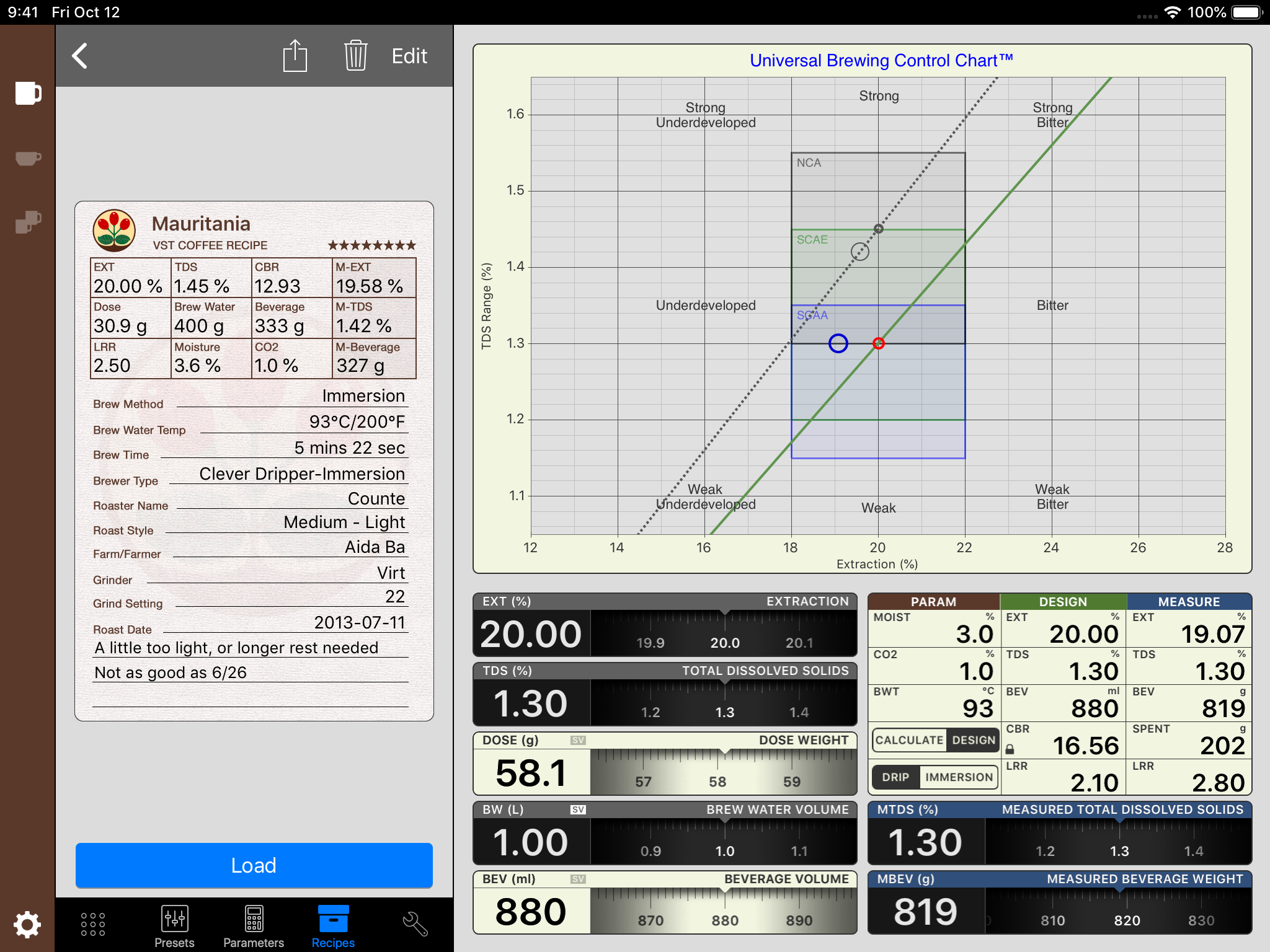The width and height of the screenshot is (1270, 952).
Task: Open the wrench tools icon
Action: click(x=415, y=924)
